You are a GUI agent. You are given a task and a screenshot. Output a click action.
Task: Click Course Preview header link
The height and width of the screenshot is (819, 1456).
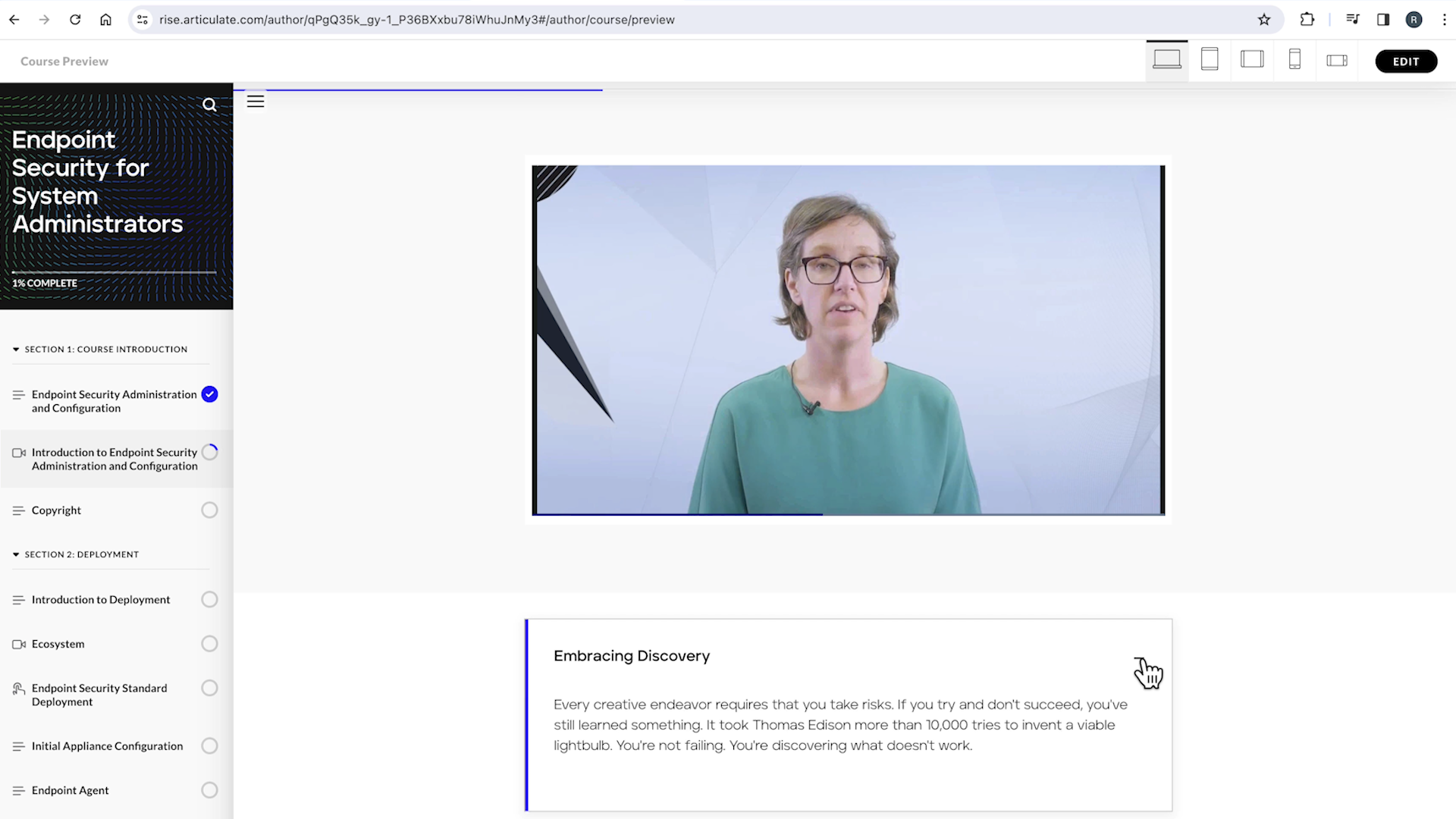pos(64,61)
